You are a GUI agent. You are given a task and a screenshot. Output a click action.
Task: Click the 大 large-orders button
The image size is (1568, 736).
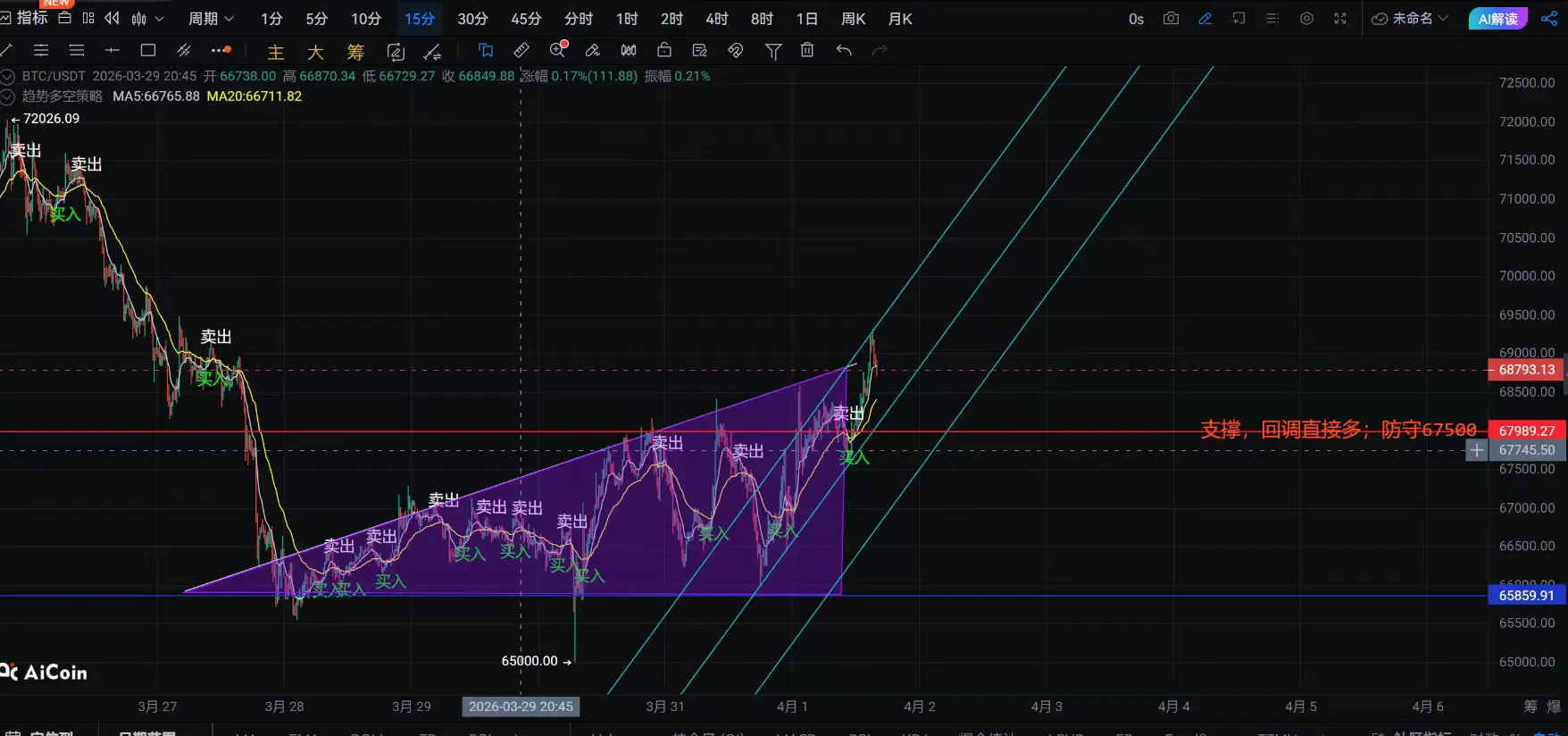[x=315, y=52]
